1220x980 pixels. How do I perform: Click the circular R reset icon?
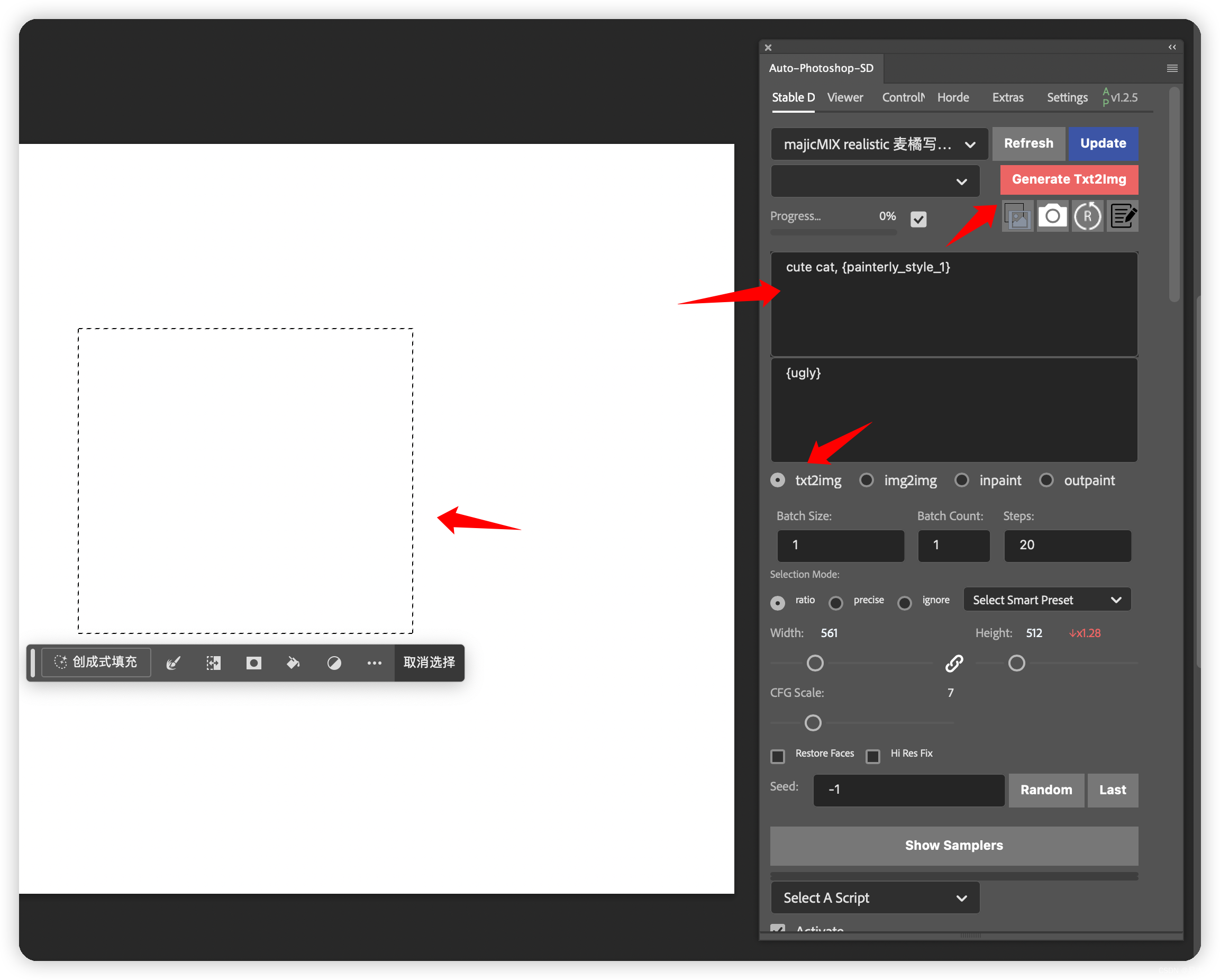[1087, 216]
